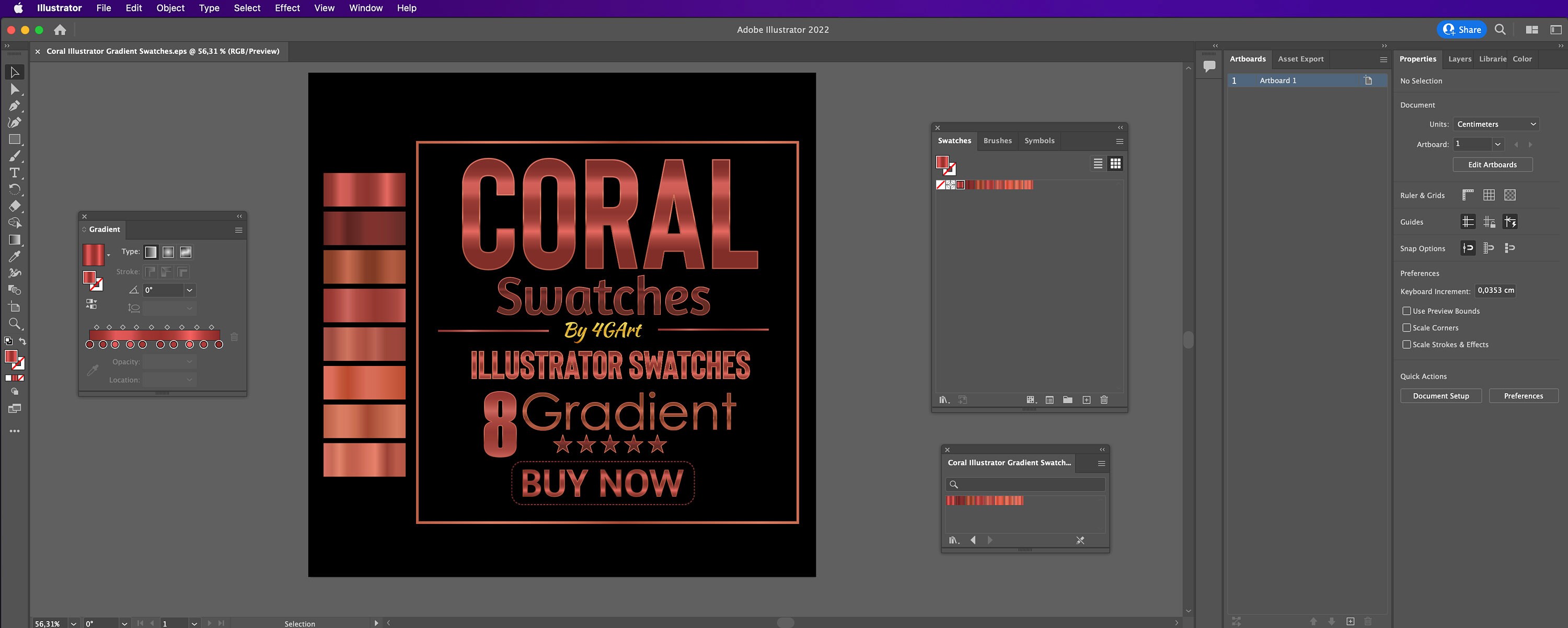1568x628 pixels.
Task: Select the Eyedropper tool
Action: tap(15, 255)
